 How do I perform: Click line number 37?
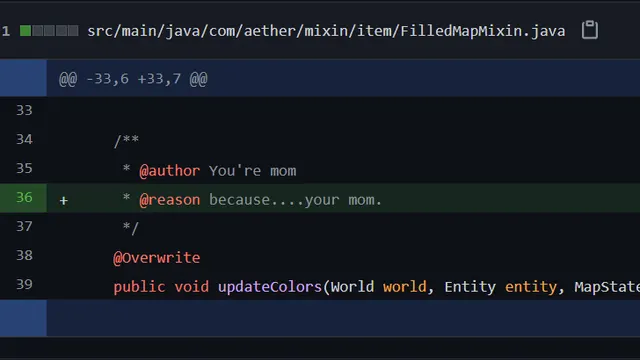24,226
